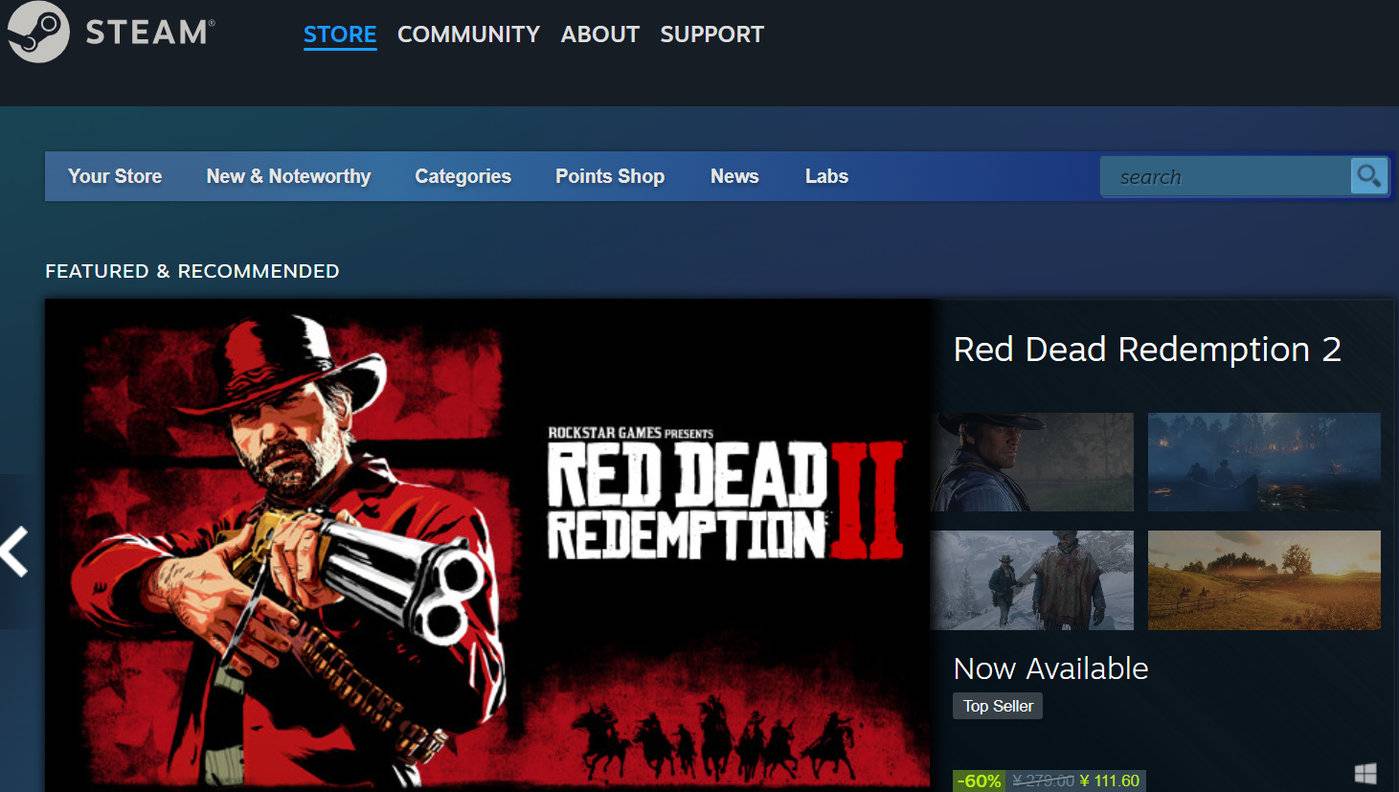The width and height of the screenshot is (1399, 792).
Task: Expand the Your Store menu
Action: [x=115, y=176]
